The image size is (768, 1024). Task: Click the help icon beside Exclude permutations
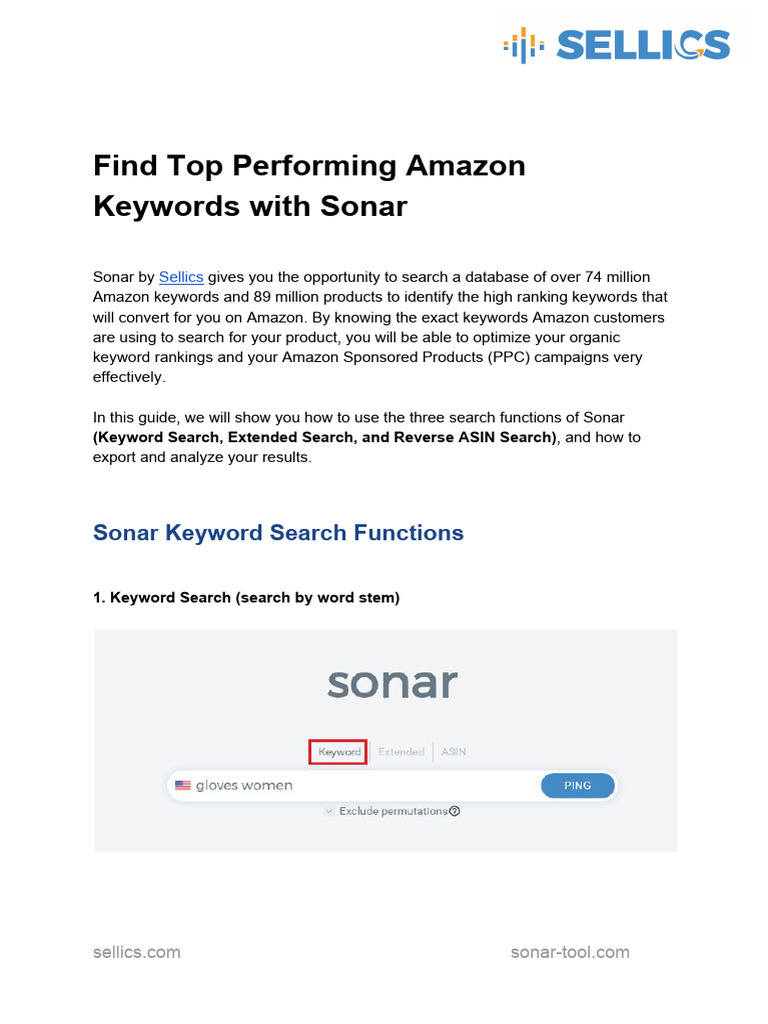[x=455, y=811]
